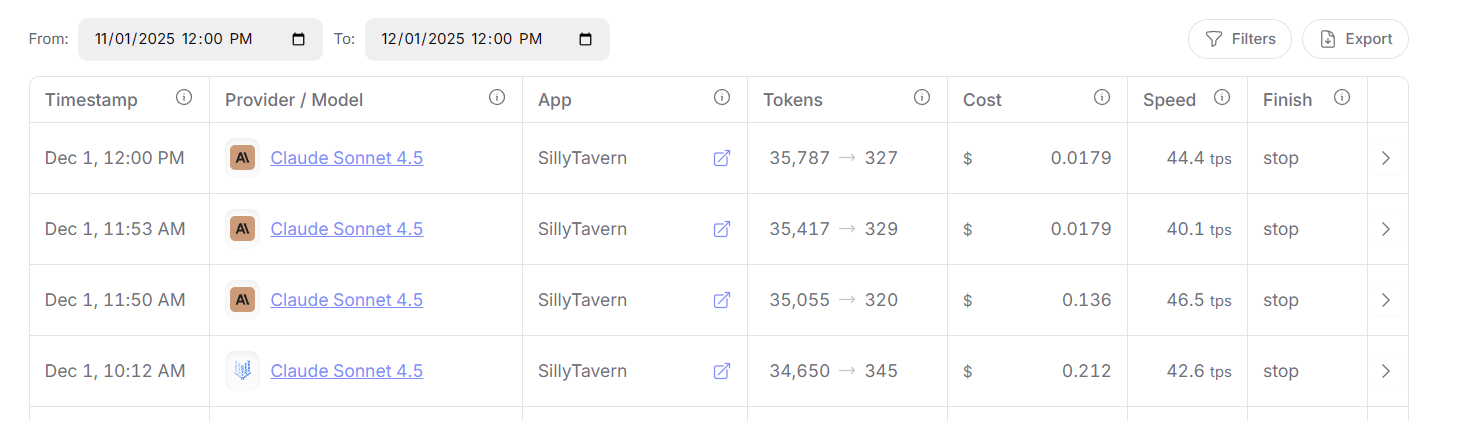Open the Filters panel
Image resolution: width=1462 pixels, height=421 pixels.
coord(1240,39)
